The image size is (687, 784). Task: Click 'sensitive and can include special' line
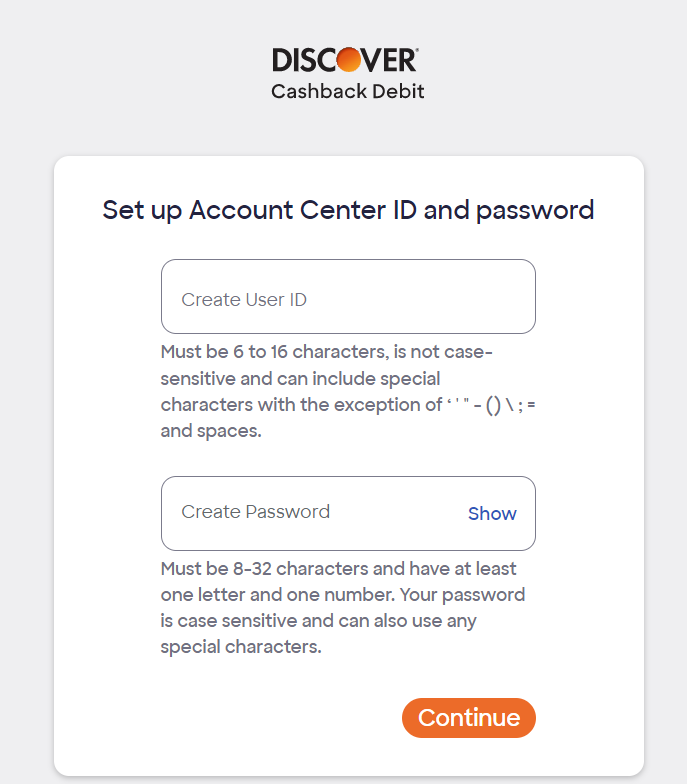point(300,379)
